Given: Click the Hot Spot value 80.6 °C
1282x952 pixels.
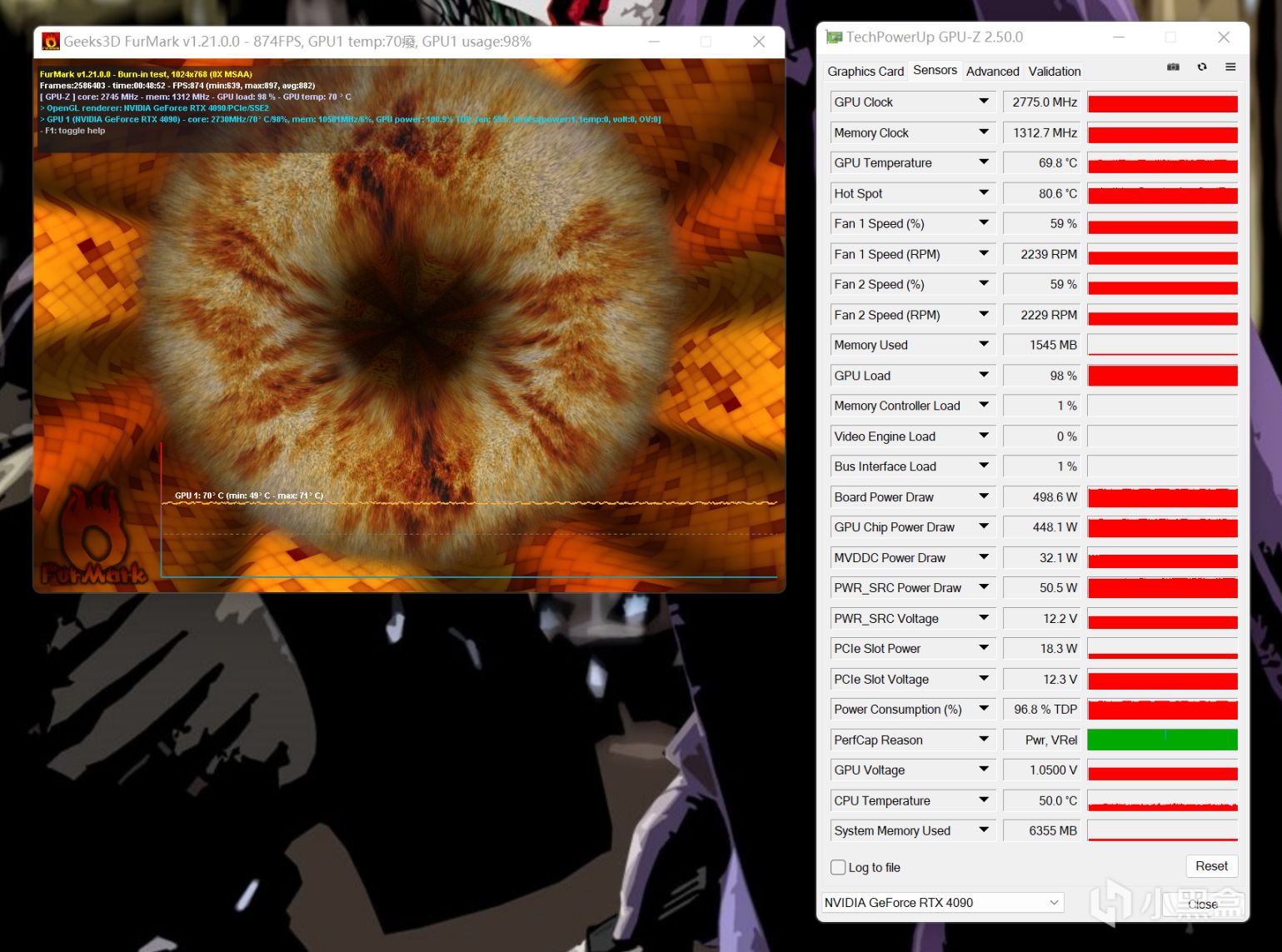Looking at the screenshot, I should 1042,193.
